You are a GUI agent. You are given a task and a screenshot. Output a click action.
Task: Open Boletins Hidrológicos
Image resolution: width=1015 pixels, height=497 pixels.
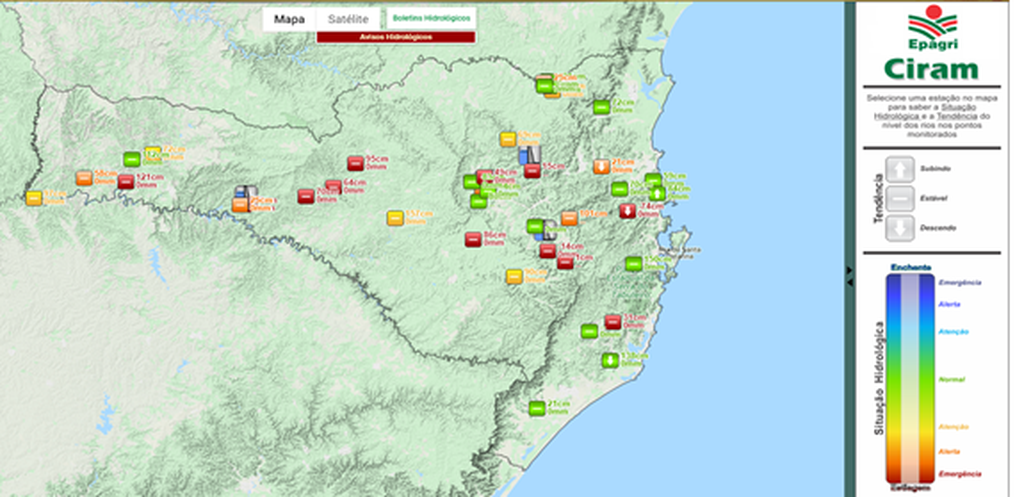click(x=431, y=19)
